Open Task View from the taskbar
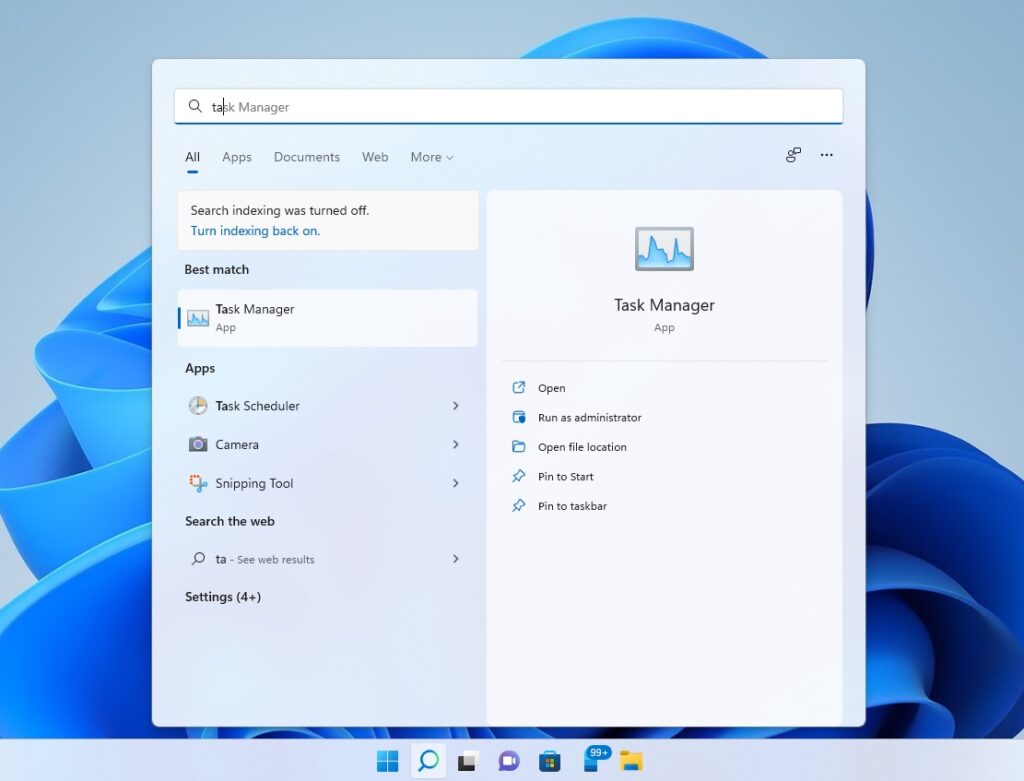 [468, 760]
